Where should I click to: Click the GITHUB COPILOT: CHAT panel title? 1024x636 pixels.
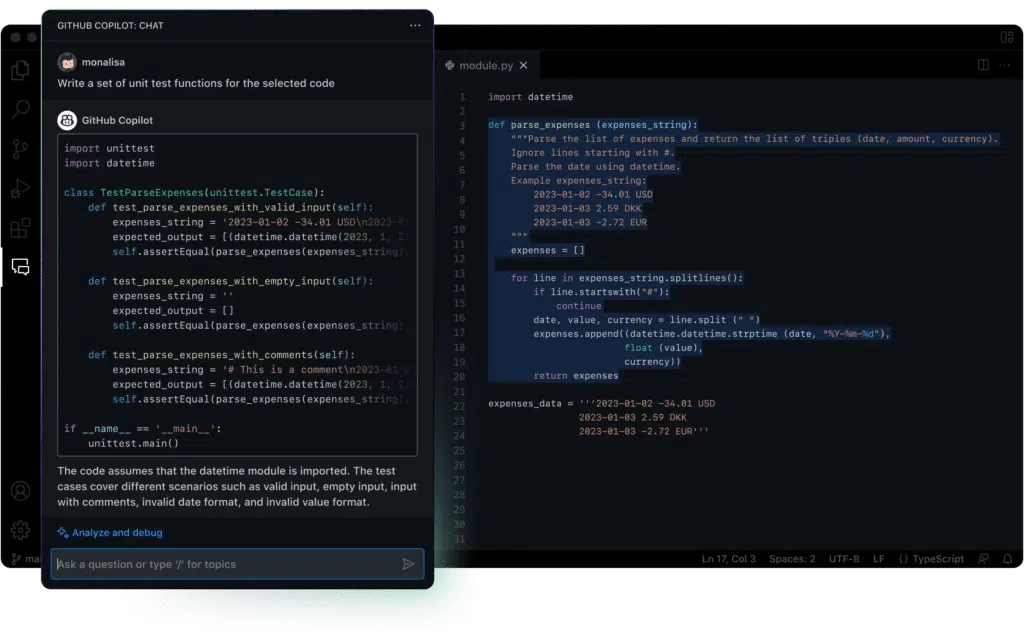pos(110,25)
